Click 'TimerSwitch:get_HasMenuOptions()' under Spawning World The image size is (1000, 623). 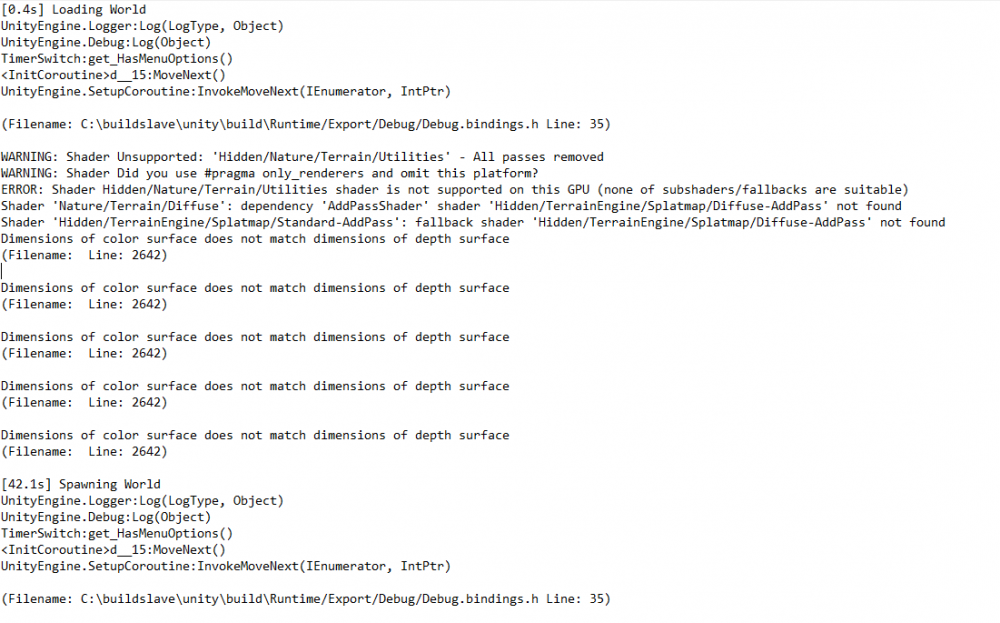[117, 534]
